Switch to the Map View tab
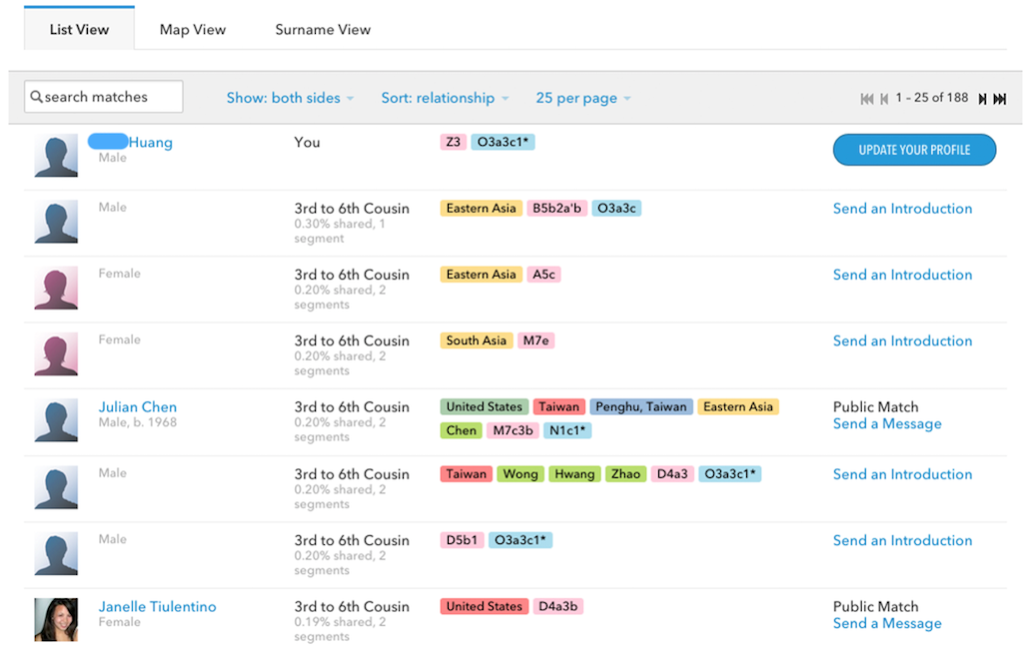Image resolution: width=1026 pixels, height=648 pixels. [193, 30]
